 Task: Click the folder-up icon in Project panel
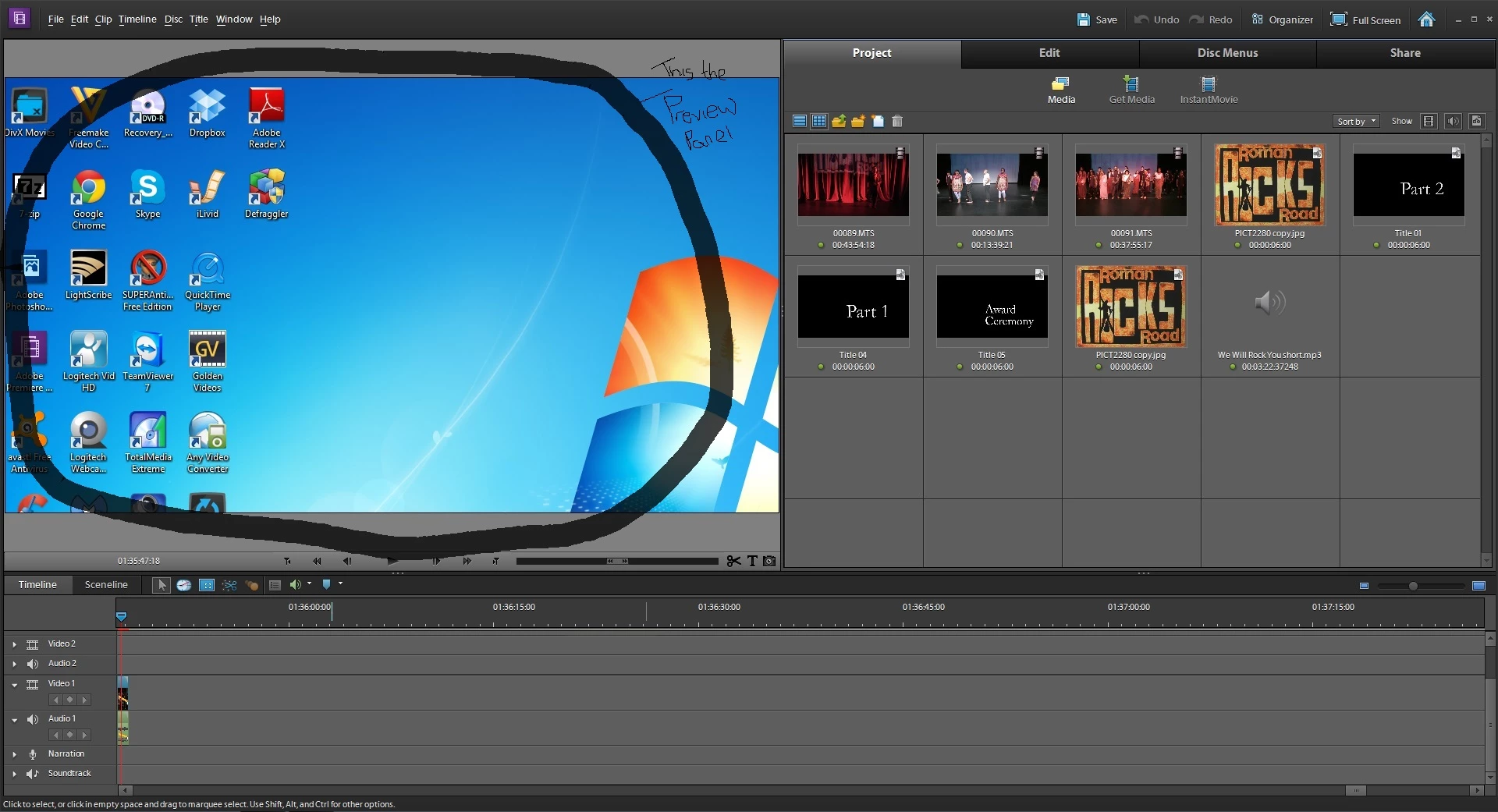point(839,121)
